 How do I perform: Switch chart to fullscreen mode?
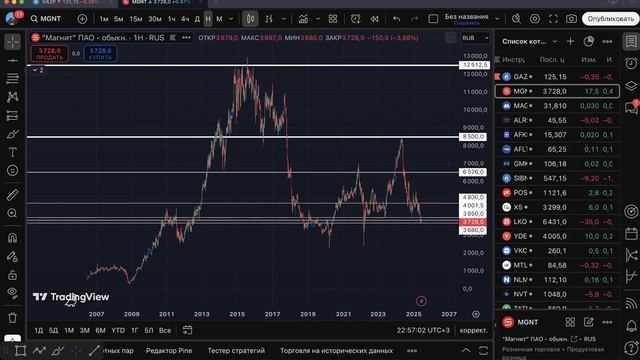click(553, 19)
